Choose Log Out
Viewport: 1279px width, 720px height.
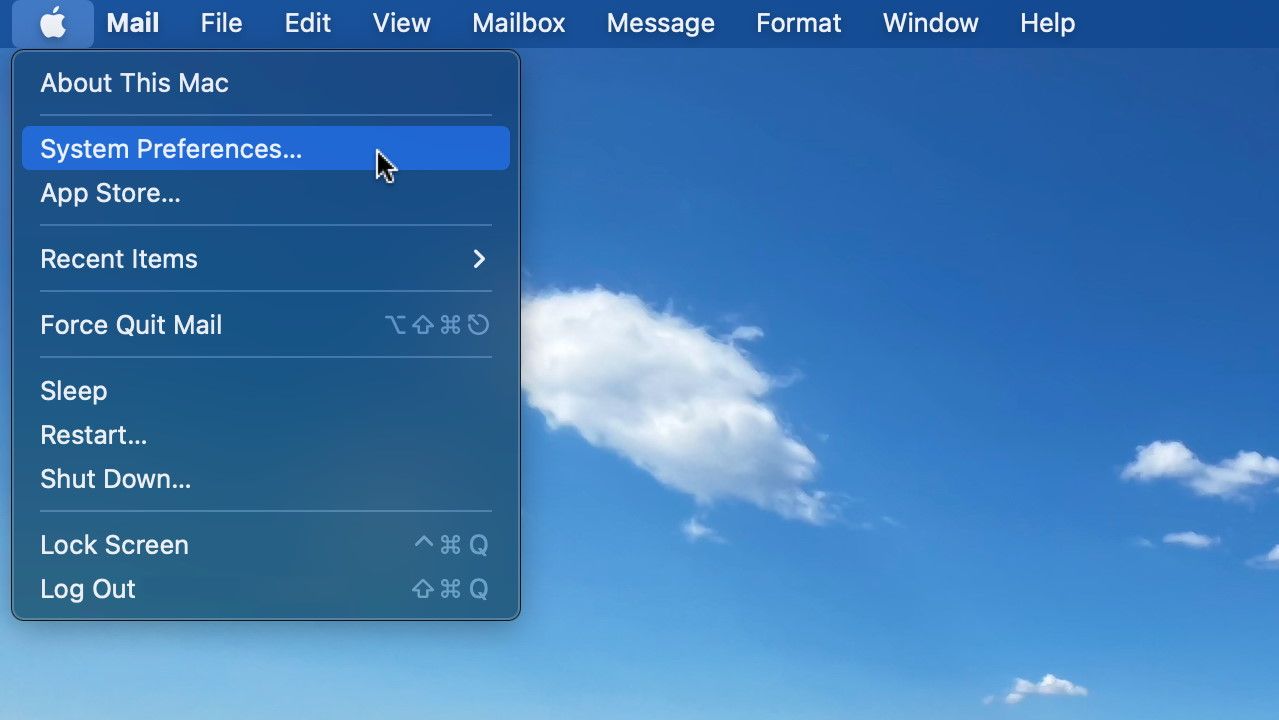click(x=266, y=589)
